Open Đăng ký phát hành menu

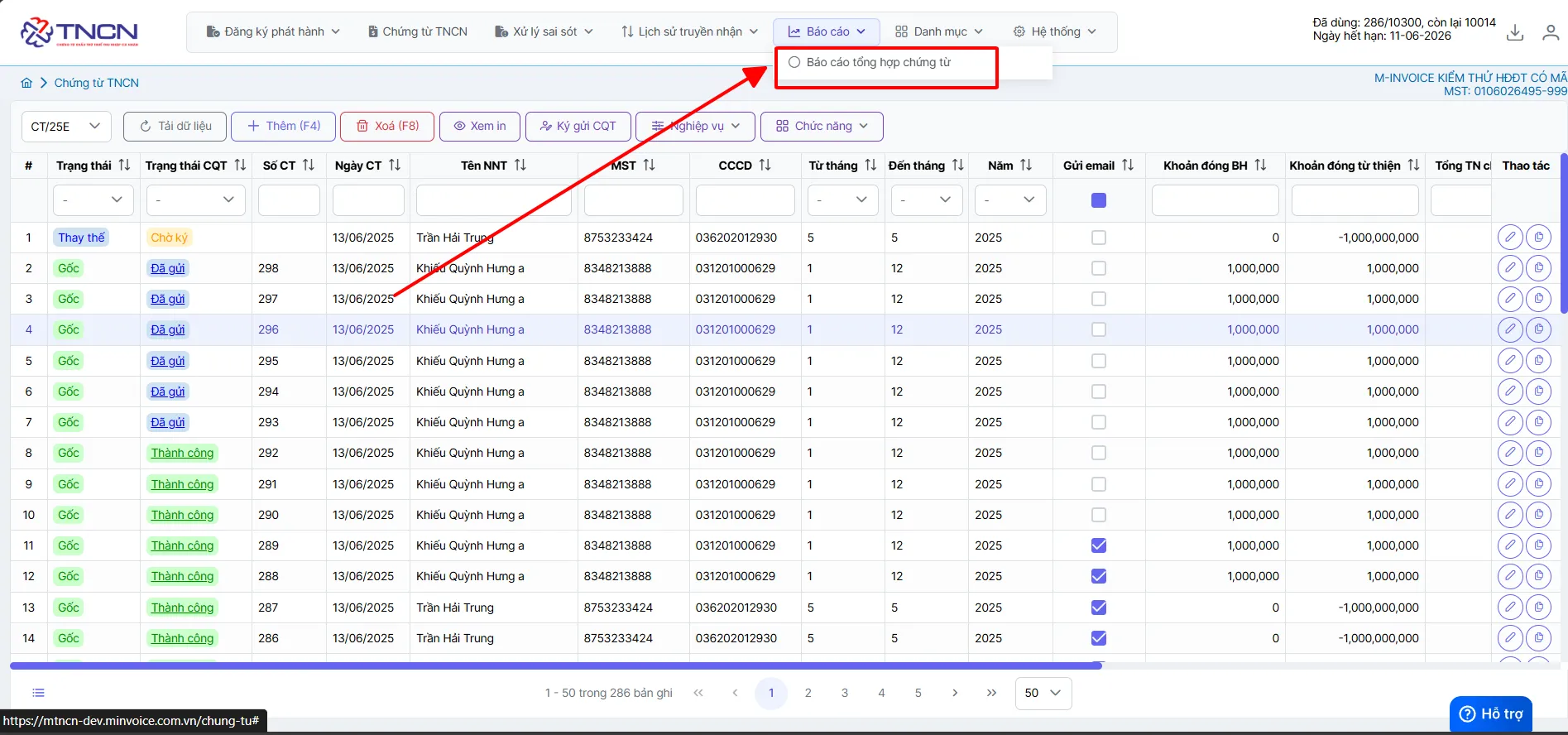(273, 32)
